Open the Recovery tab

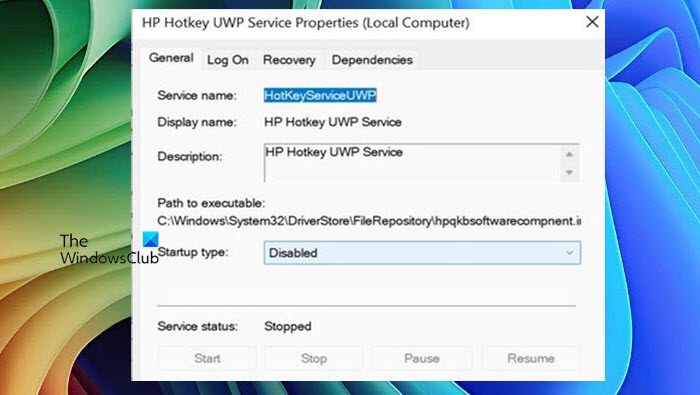pos(289,60)
